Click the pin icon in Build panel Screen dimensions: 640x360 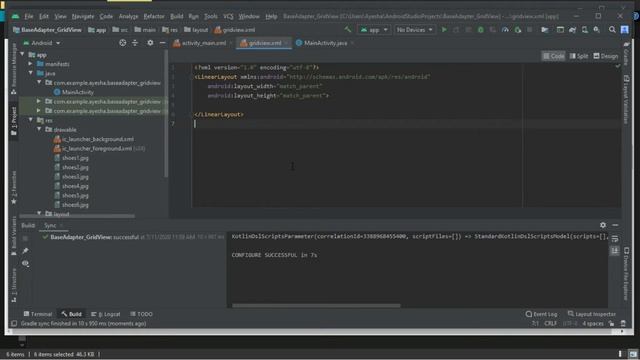click(x=25, y=251)
